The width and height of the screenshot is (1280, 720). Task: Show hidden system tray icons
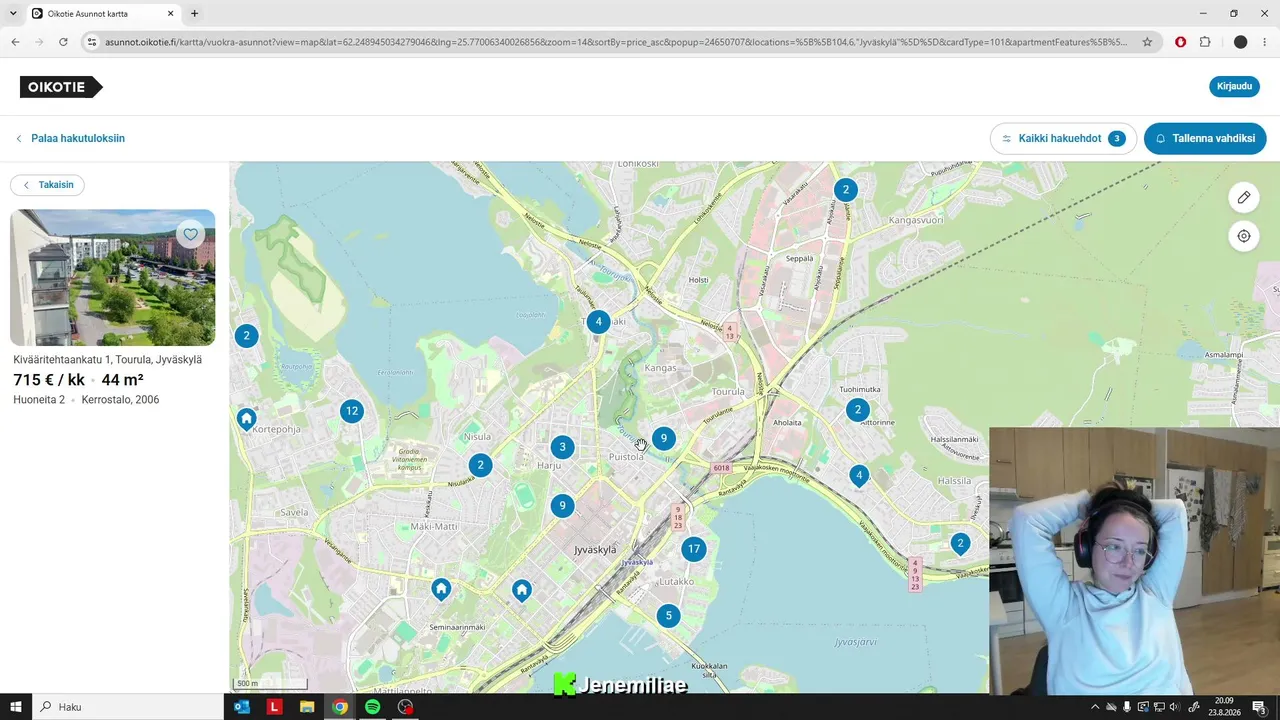[x=1094, y=707]
